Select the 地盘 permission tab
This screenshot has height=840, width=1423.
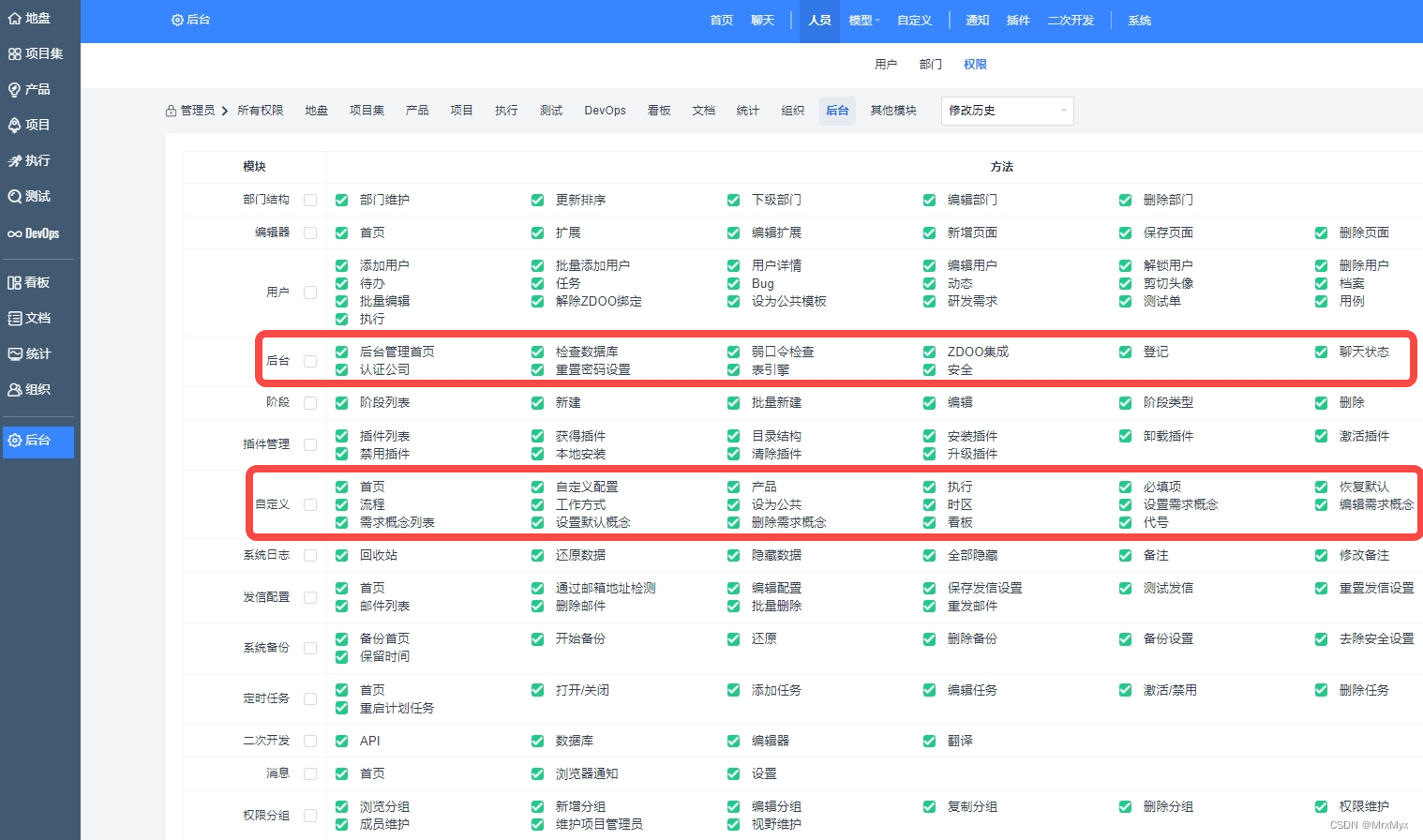[317, 111]
